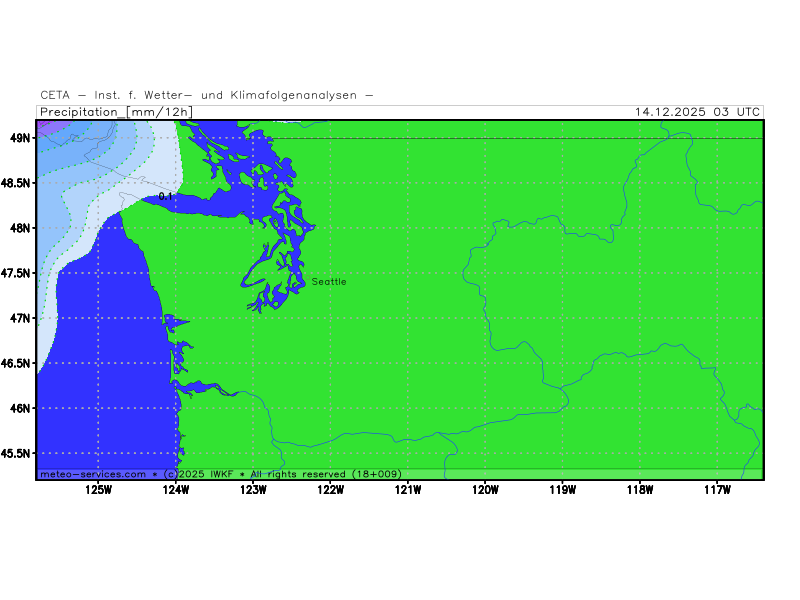
Task: Select the 119W longitude label
Action: [x=562, y=489]
